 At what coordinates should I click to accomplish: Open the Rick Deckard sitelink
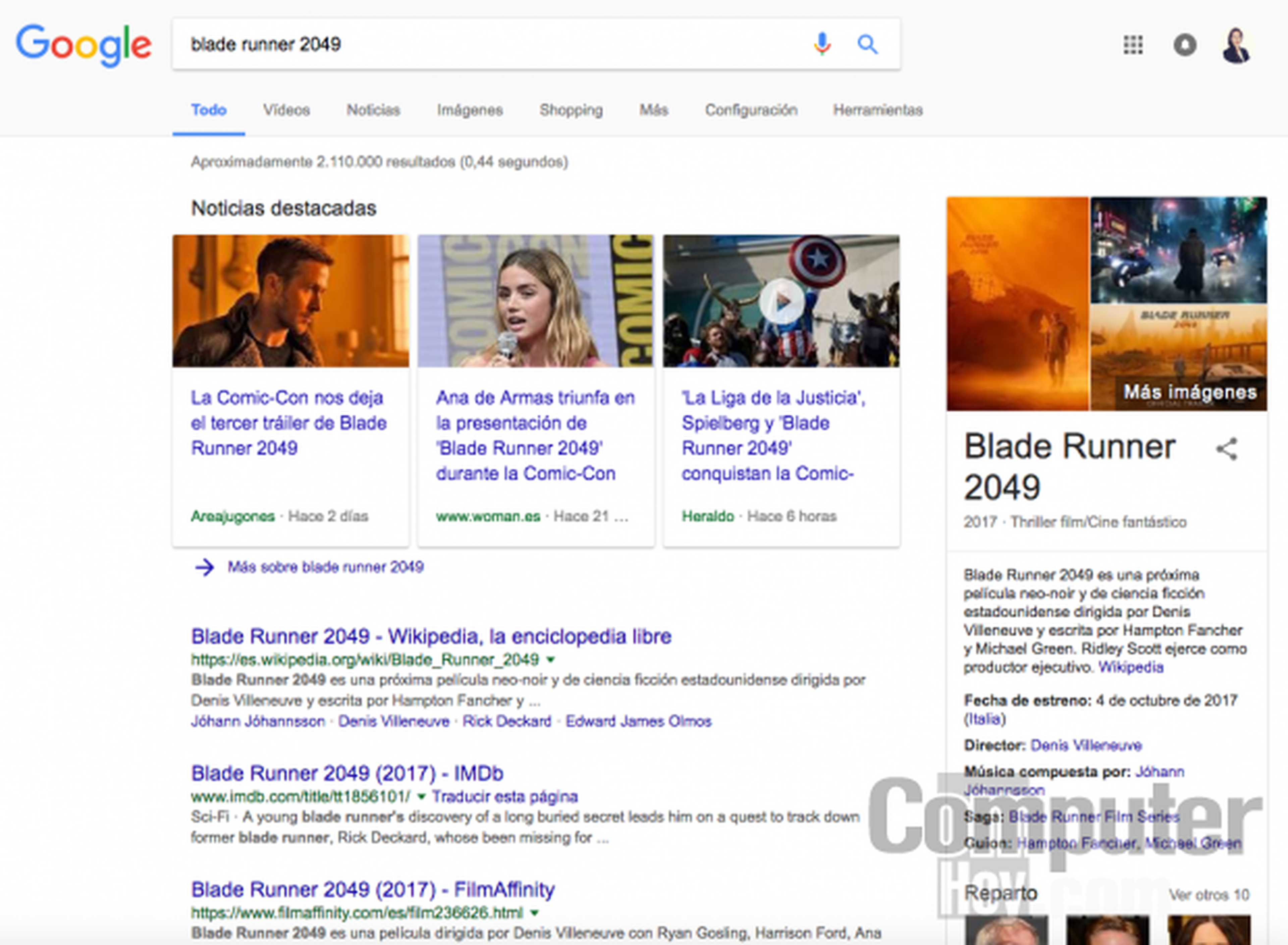tap(507, 721)
